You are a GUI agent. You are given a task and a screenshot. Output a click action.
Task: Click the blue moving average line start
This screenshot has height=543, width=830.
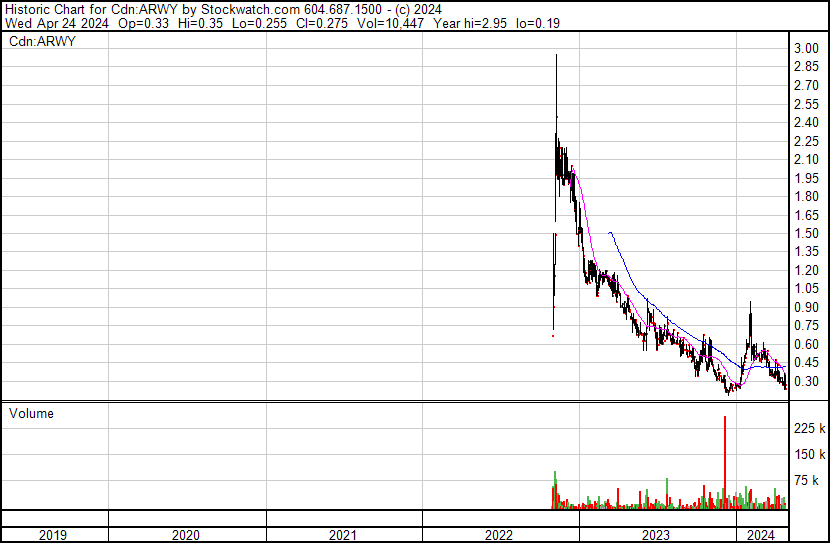point(609,233)
